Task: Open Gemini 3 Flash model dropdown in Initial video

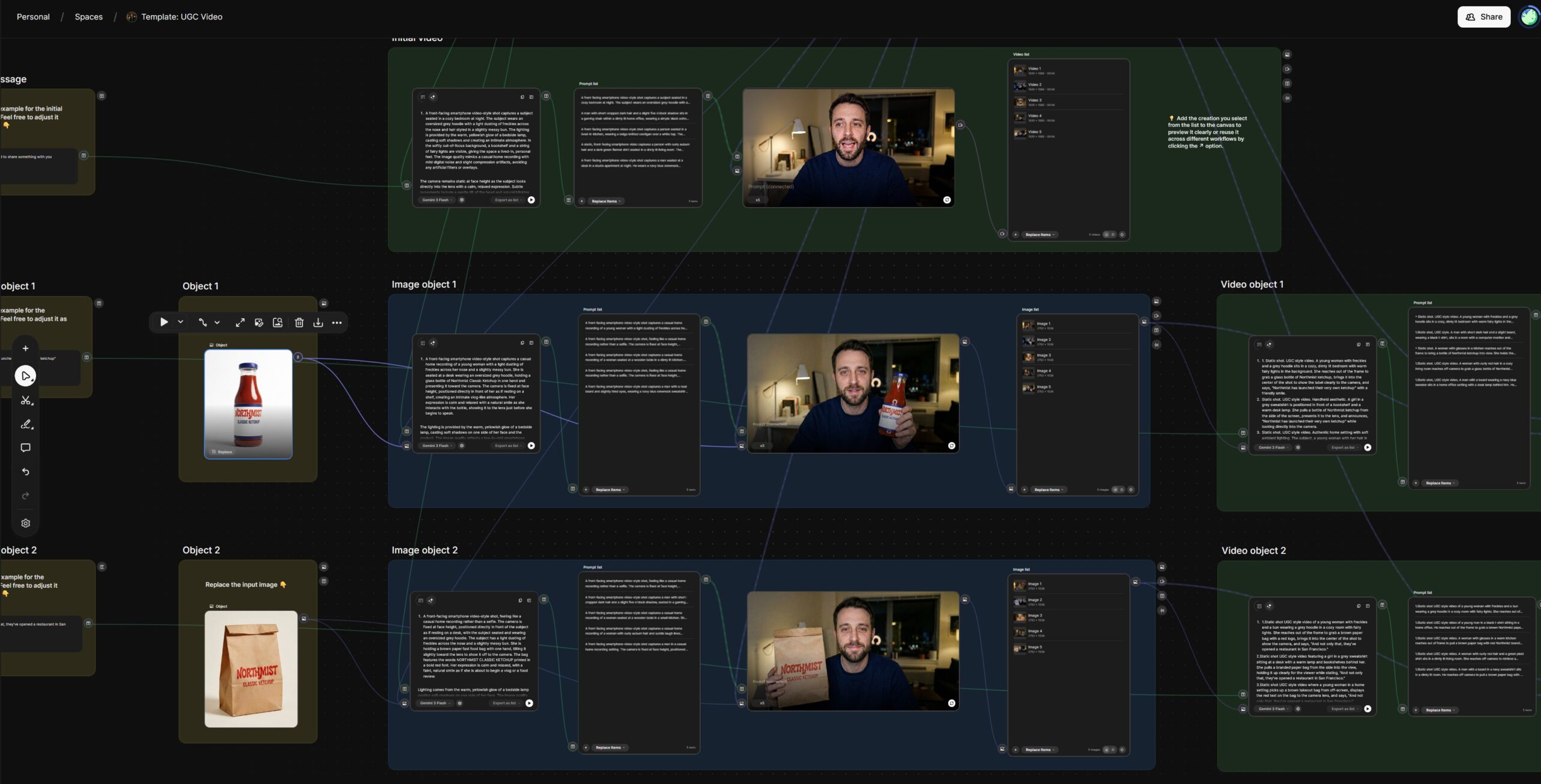Action: (437, 200)
